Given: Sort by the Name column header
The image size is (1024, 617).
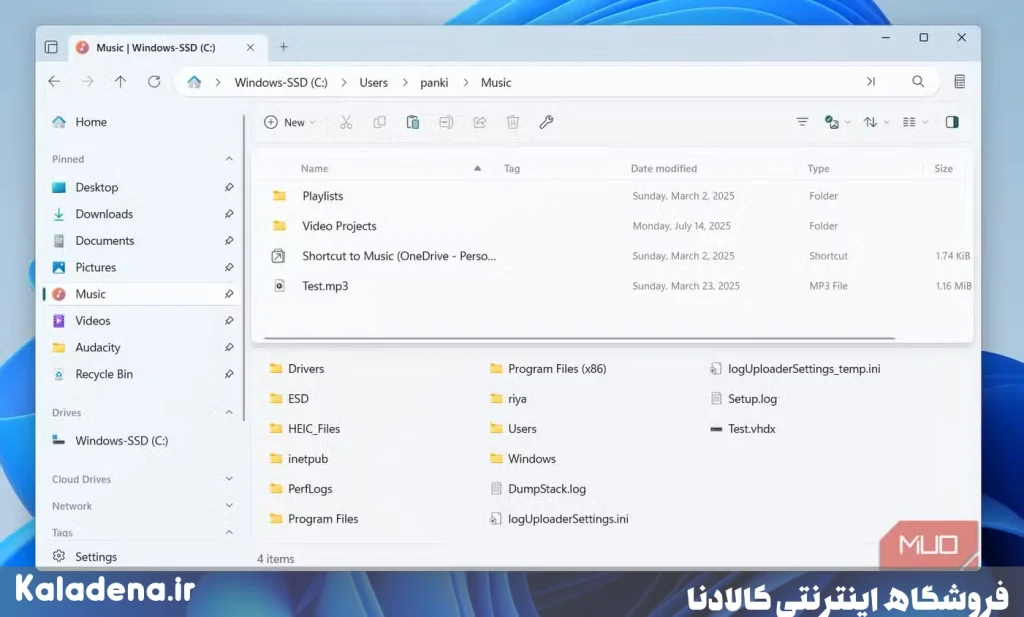Looking at the screenshot, I should (x=315, y=168).
